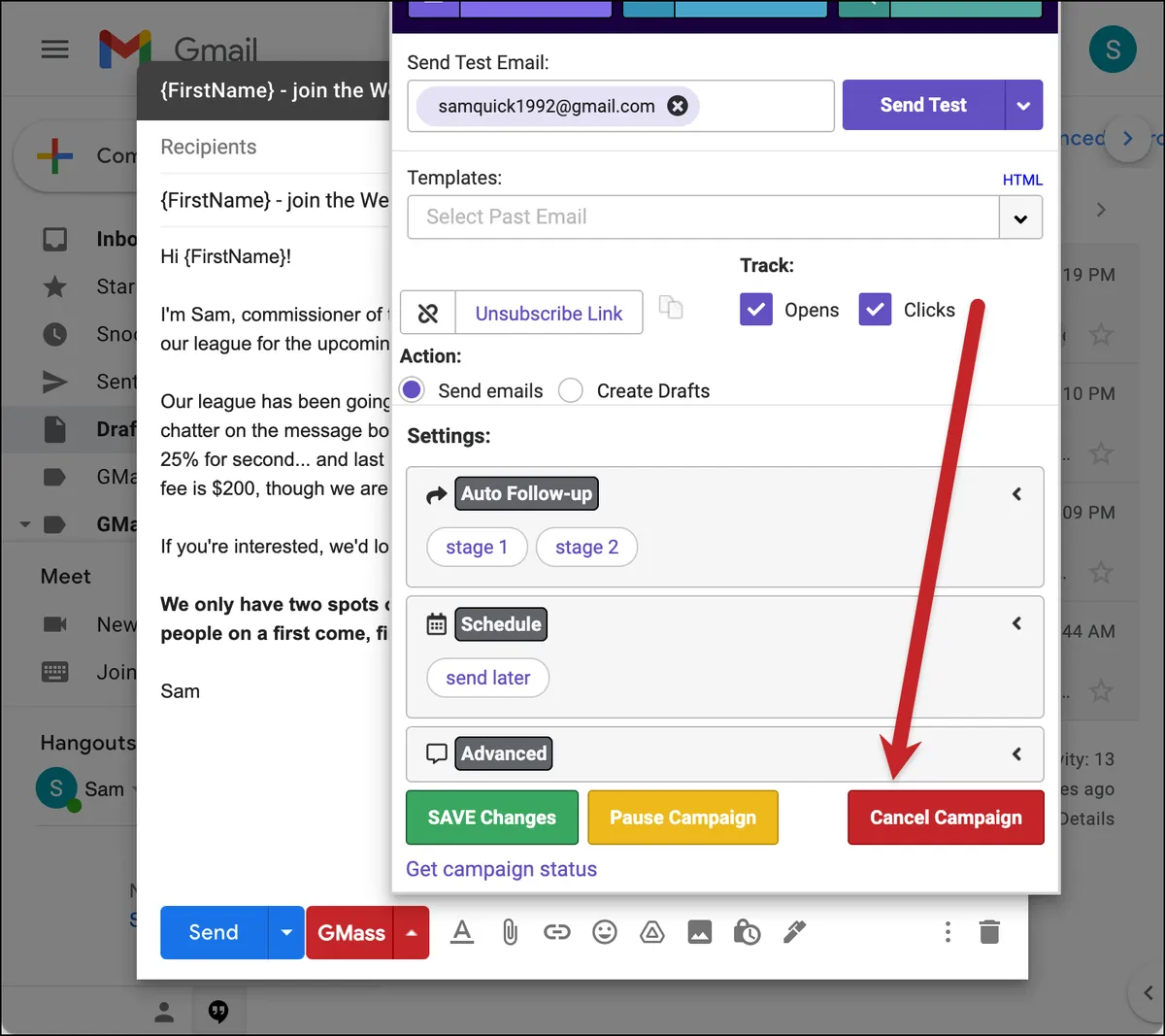Star the email received at 19 PM
This screenshot has height=1036, width=1165.
pos(1101,335)
